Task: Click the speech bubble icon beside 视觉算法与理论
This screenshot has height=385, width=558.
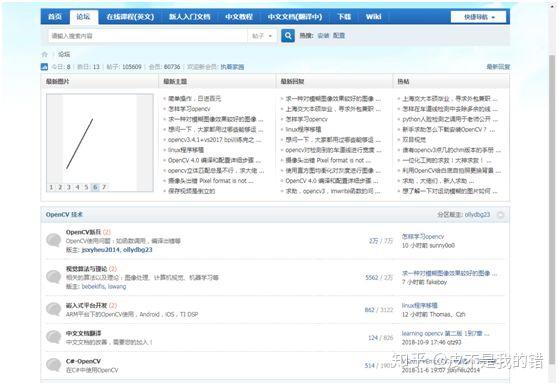Action: pyautogui.click(x=53, y=277)
